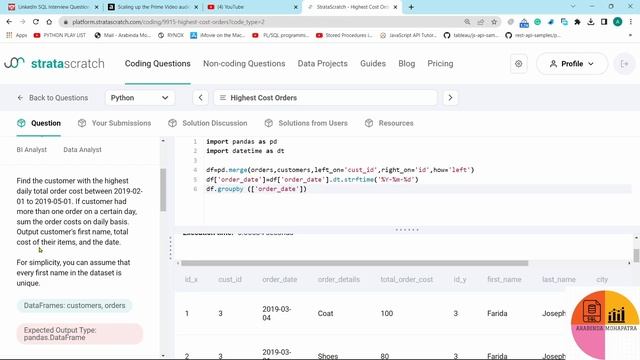The height and width of the screenshot is (360, 640).
Task: Open the browser home page icon
Action: click(49, 22)
